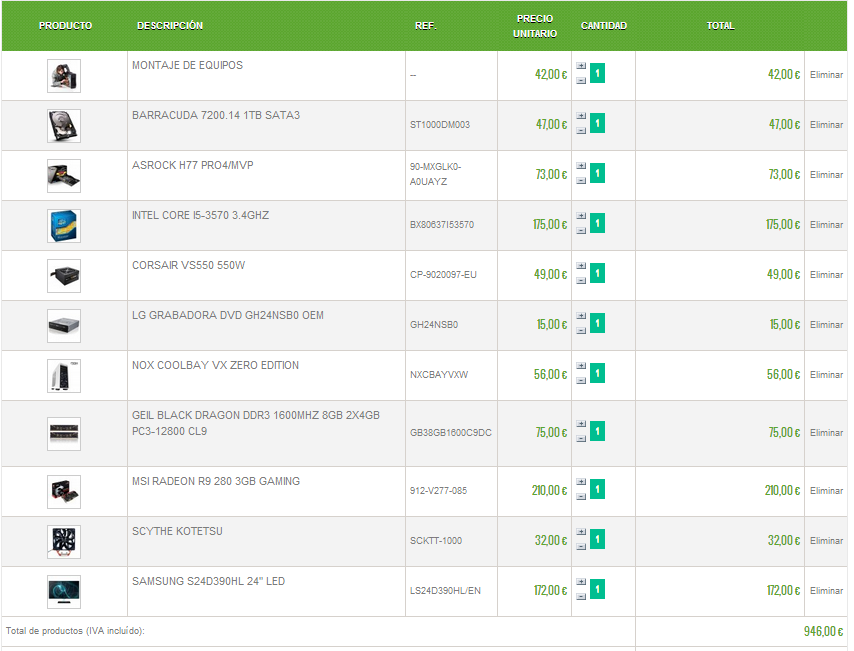
Task: Increase quantity of INTEL CORE I5-3570
Action: click(x=581, y=216)
